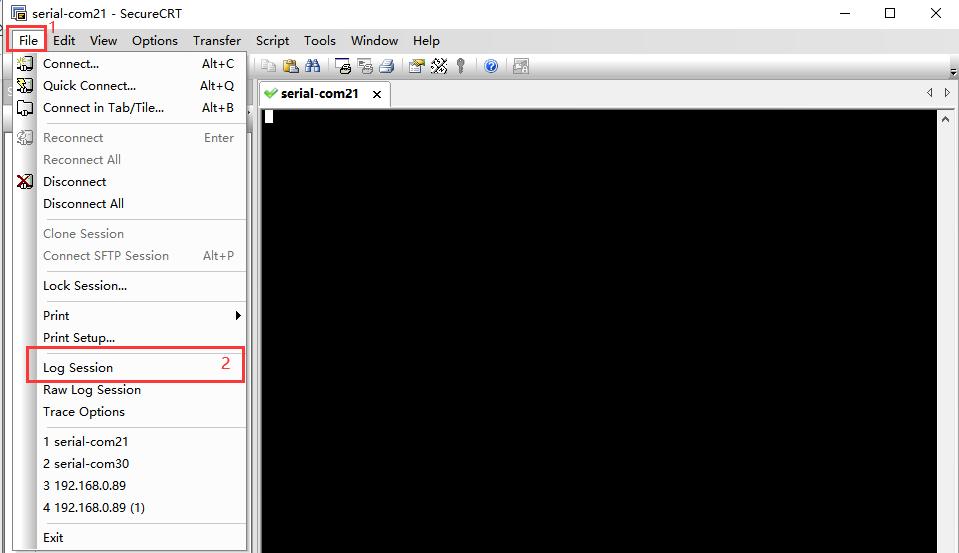Click the grayed Lock Session toolbar icon
This screenshot has height=553, width=959.
tap(520, 66)
